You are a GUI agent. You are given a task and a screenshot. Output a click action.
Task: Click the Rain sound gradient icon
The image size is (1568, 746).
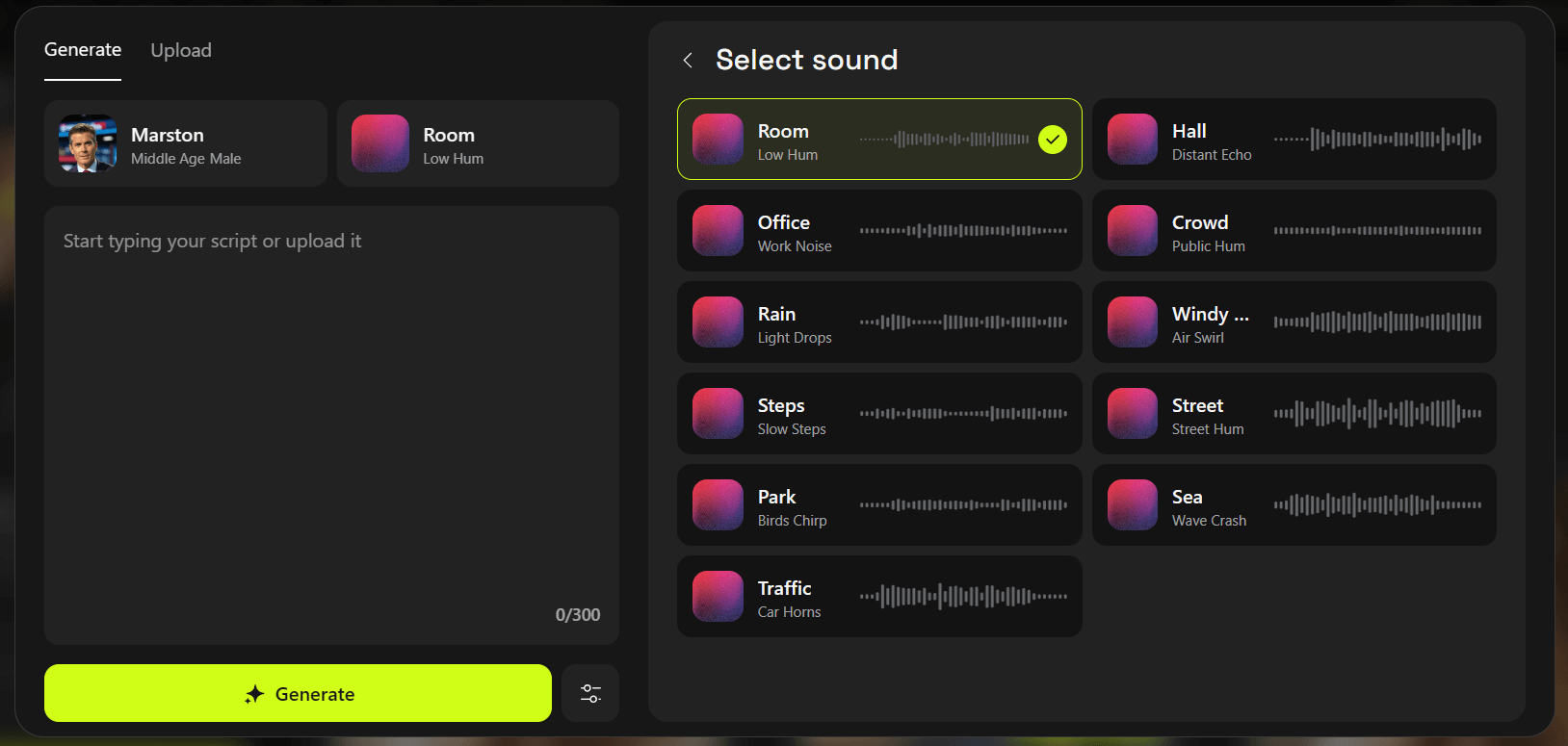click(x=718, y=322)
